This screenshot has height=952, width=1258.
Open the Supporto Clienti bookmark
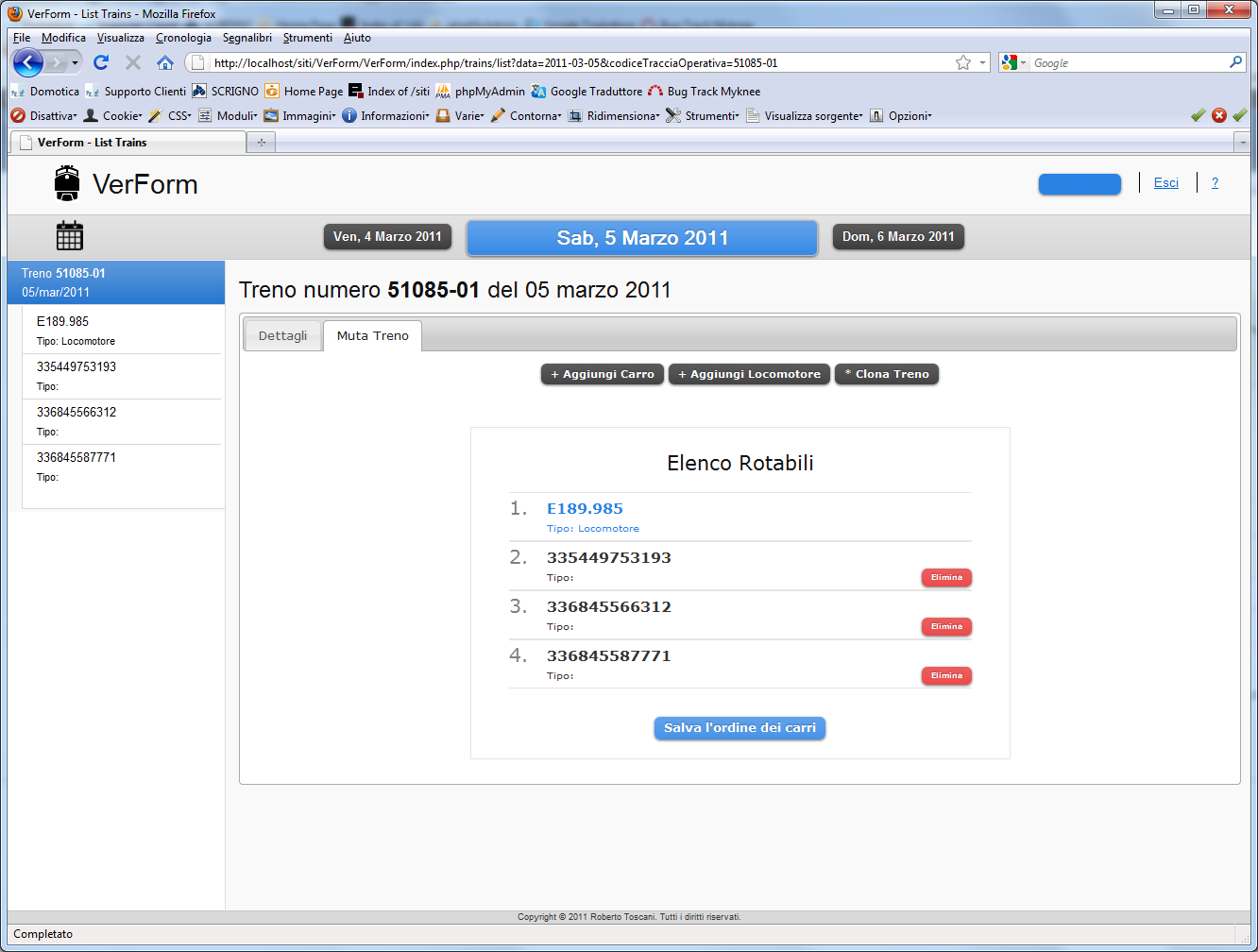click(135, 92)
